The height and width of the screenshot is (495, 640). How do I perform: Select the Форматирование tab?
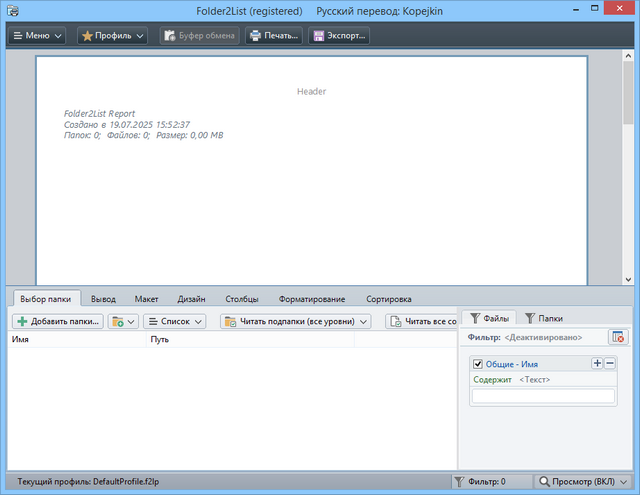(312, 299)
